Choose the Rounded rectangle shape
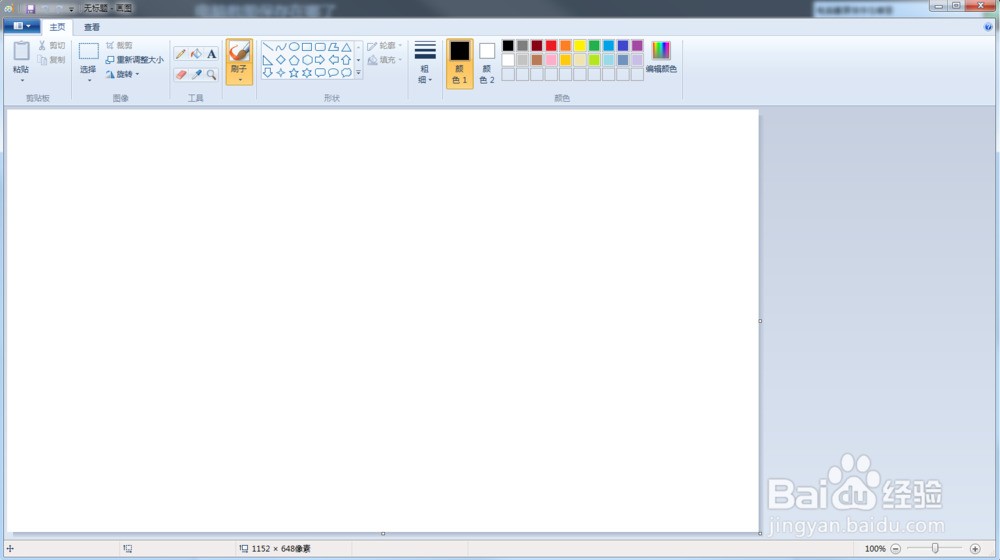The width and height of the screenshot is (1000, 560). pos(320,47)
